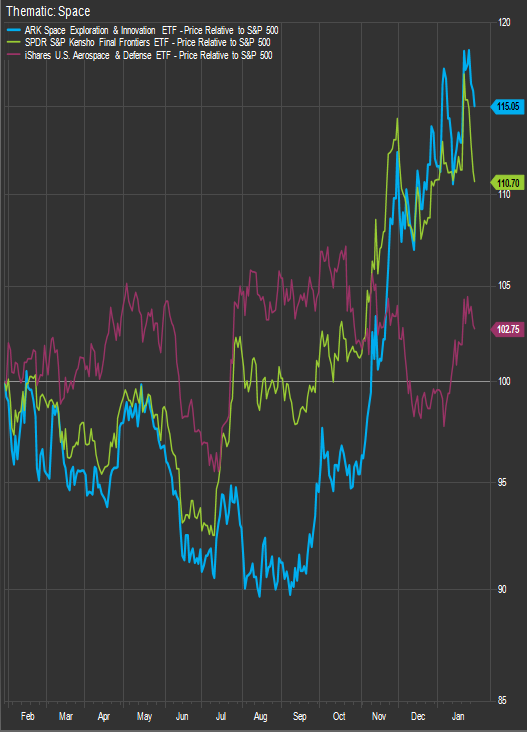The image size is (527, 732).
Task: Click the blue 115.05 value tag
Action: click(x=507, y=106)
